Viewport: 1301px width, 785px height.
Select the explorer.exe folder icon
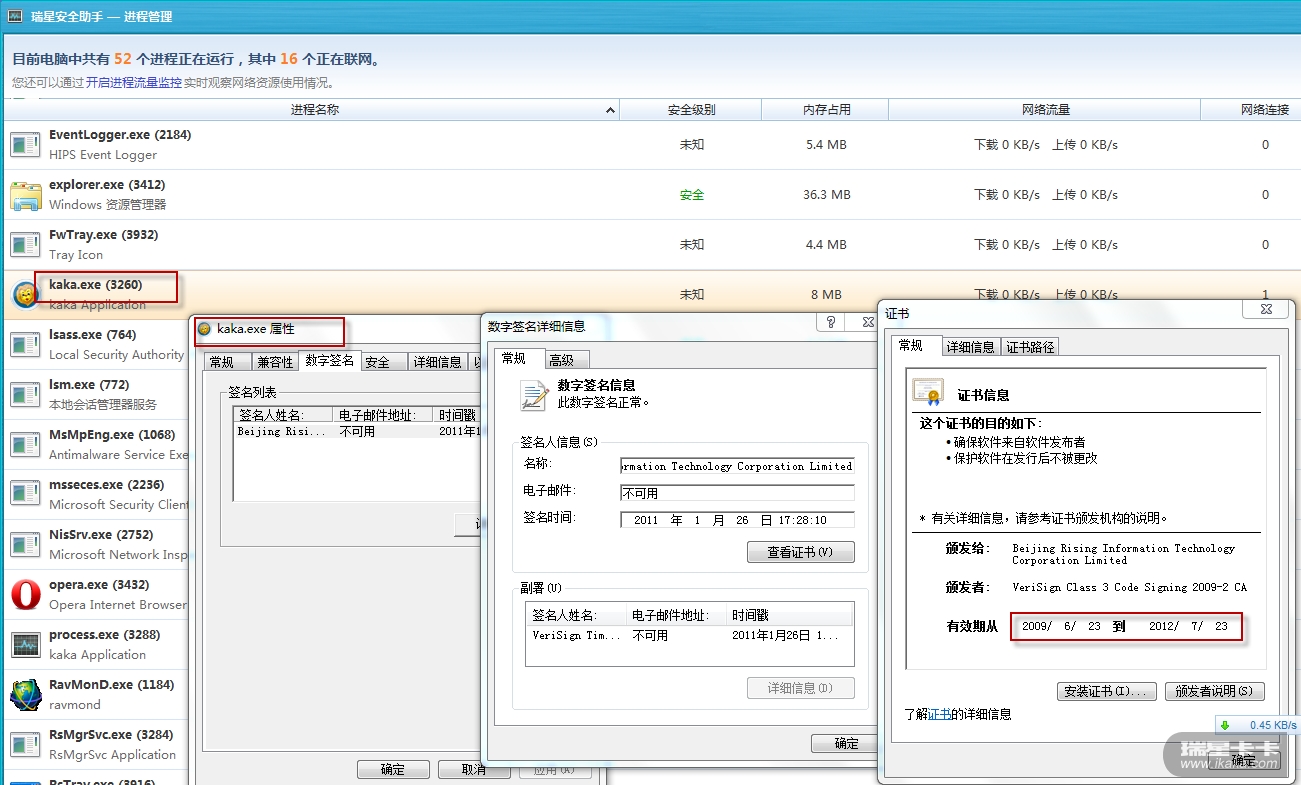[25, 195]
